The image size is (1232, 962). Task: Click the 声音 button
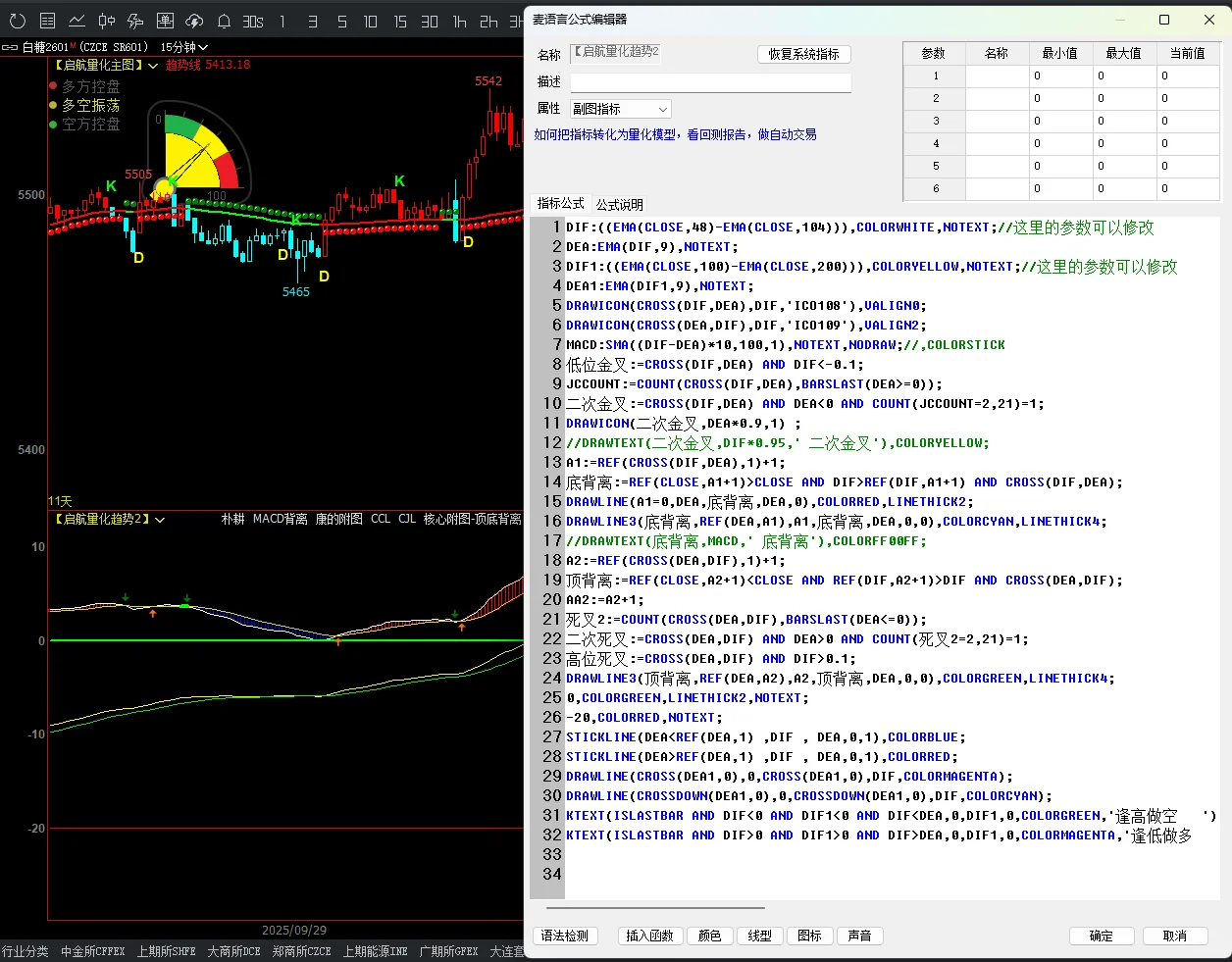tap(859, 936)
